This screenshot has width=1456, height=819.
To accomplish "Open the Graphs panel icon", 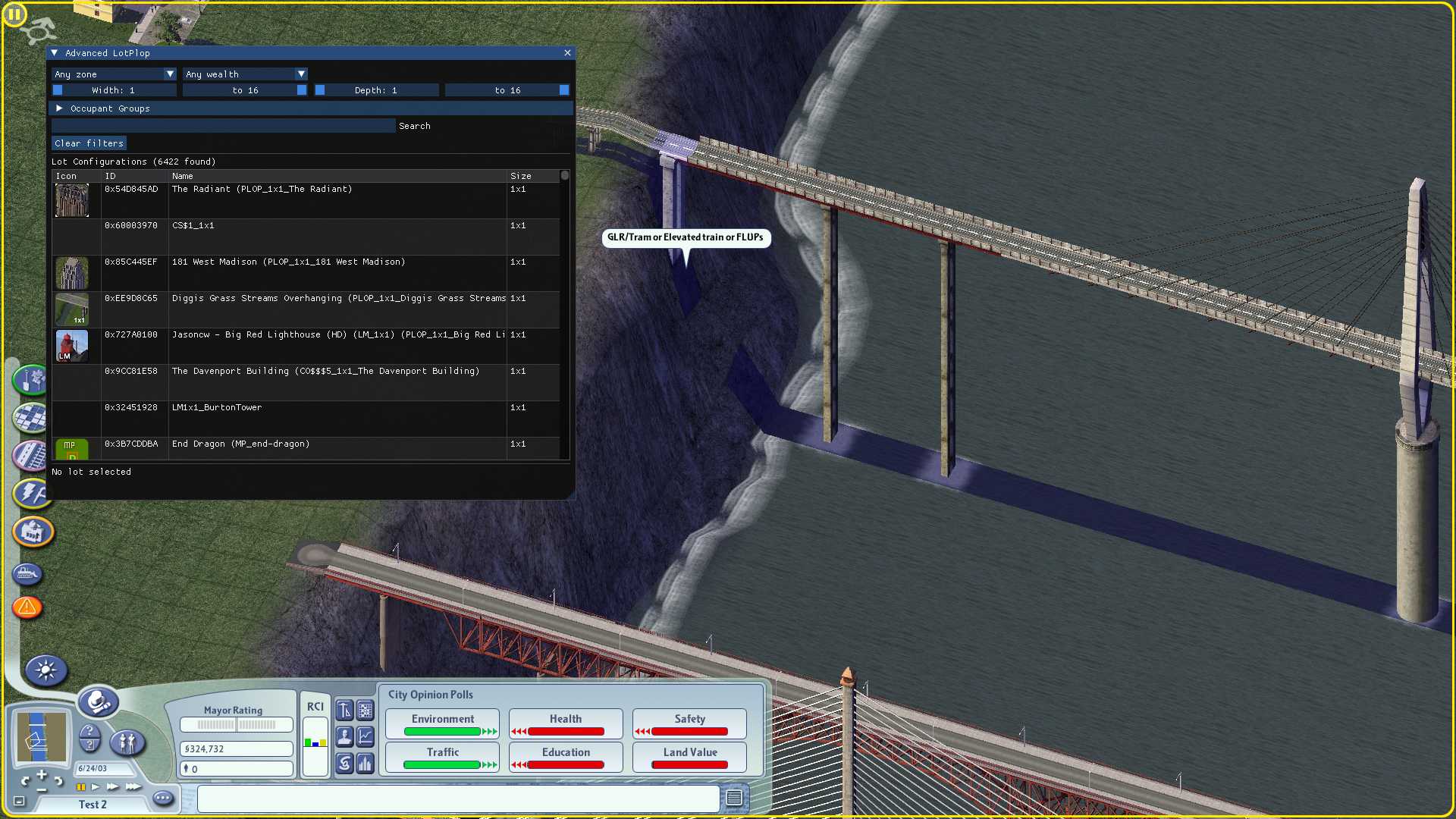I will pos(366,736).
